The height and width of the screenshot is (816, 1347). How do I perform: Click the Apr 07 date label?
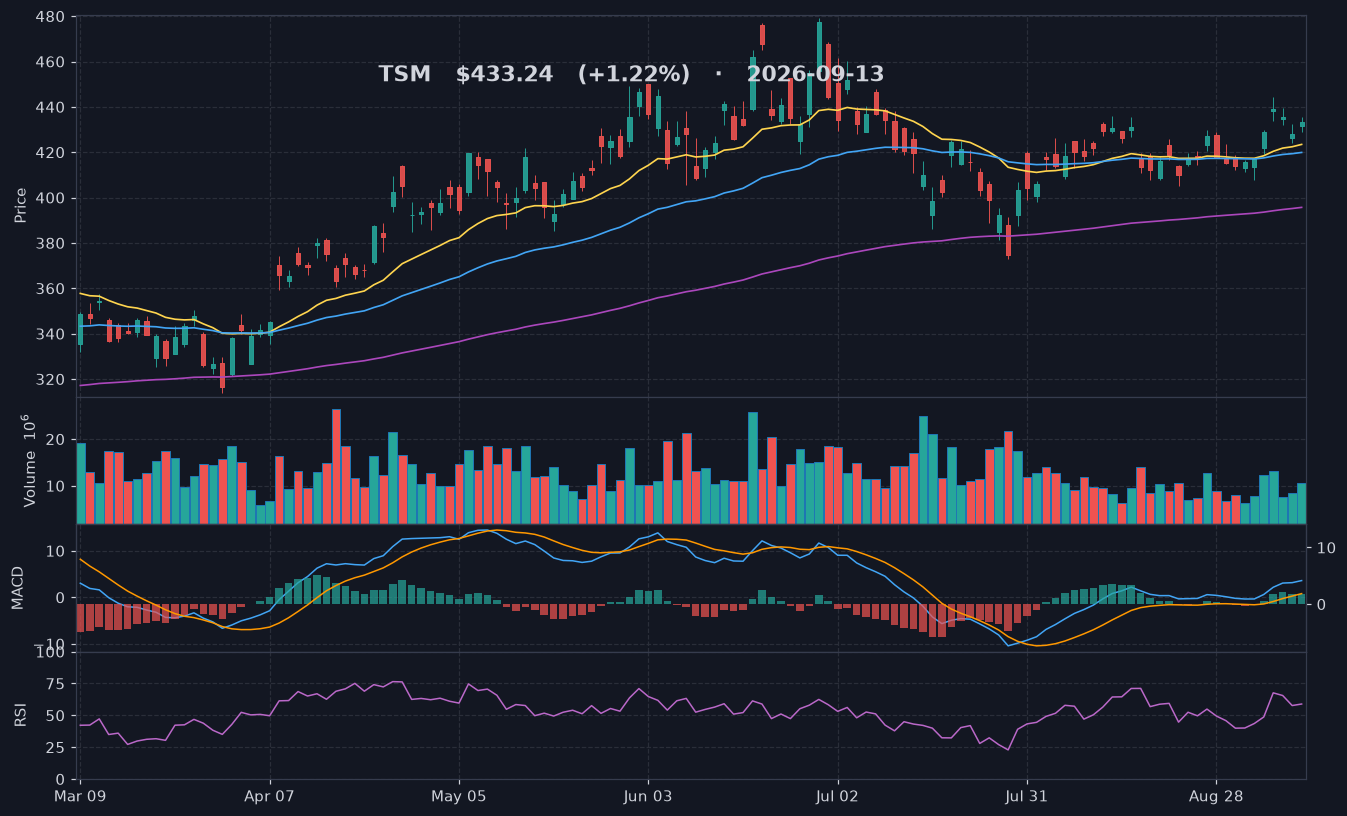coord(270,797)
